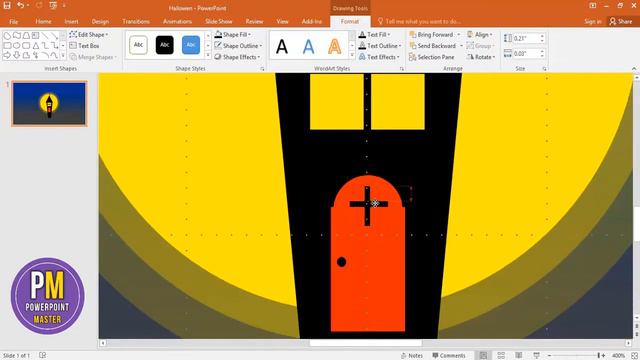Viewport: 640px width, 360px height.
Task: Open the Review tab
Action: click(254, 21)
